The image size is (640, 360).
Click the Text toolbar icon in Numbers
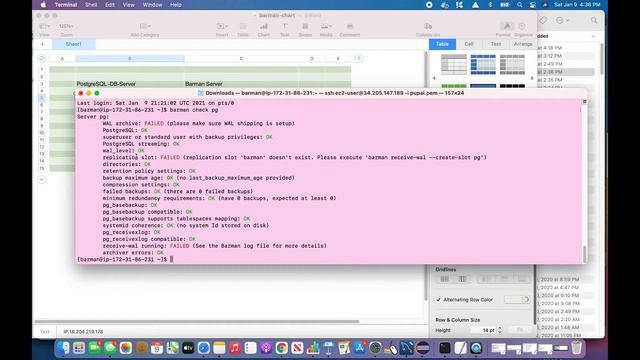coord(284,29)
